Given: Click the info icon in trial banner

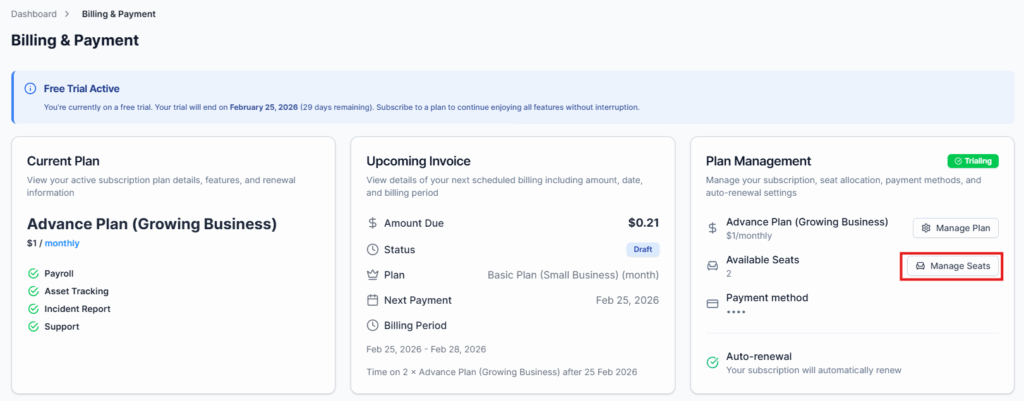Looking at the screenshot, I should (30, 89).
